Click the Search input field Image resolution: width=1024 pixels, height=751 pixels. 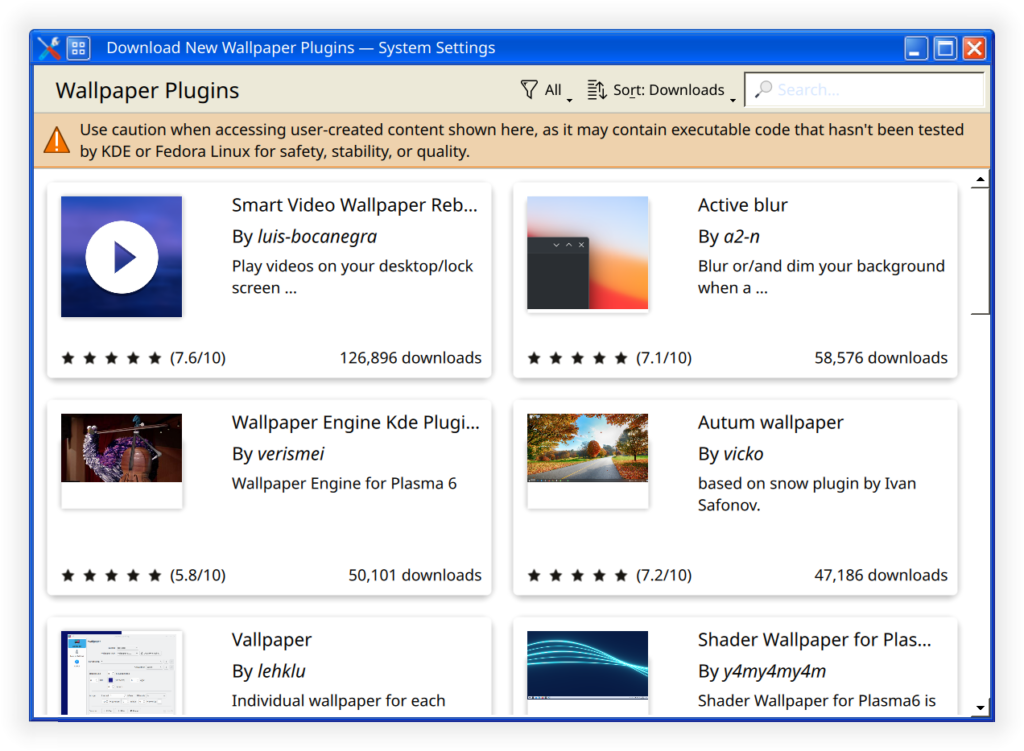click(x=864, y=89)
